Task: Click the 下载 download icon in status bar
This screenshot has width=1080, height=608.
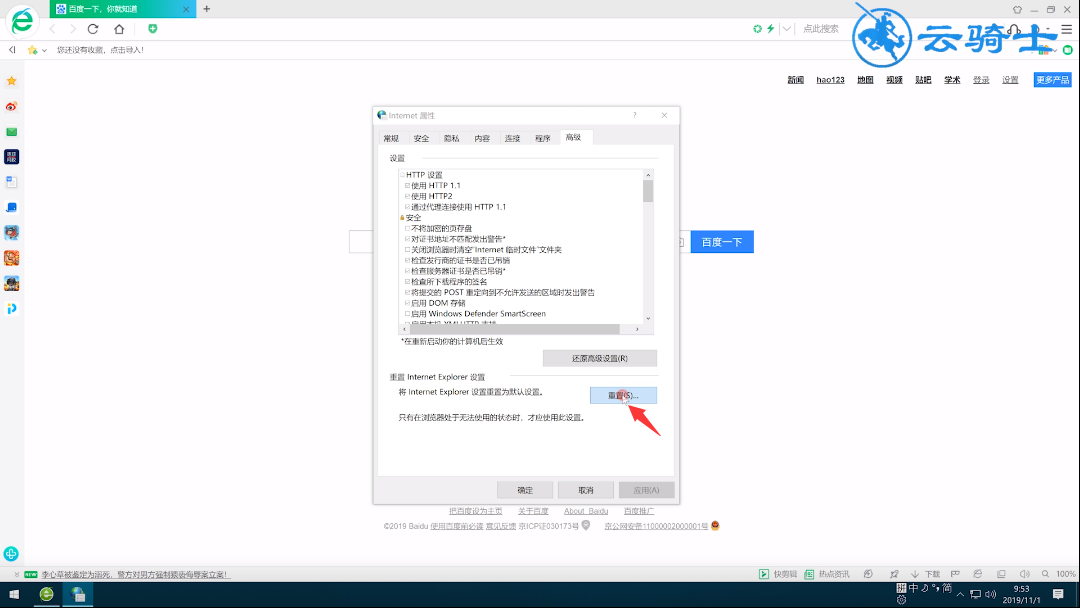Action: pyautogui.click(x=915, y=574)
